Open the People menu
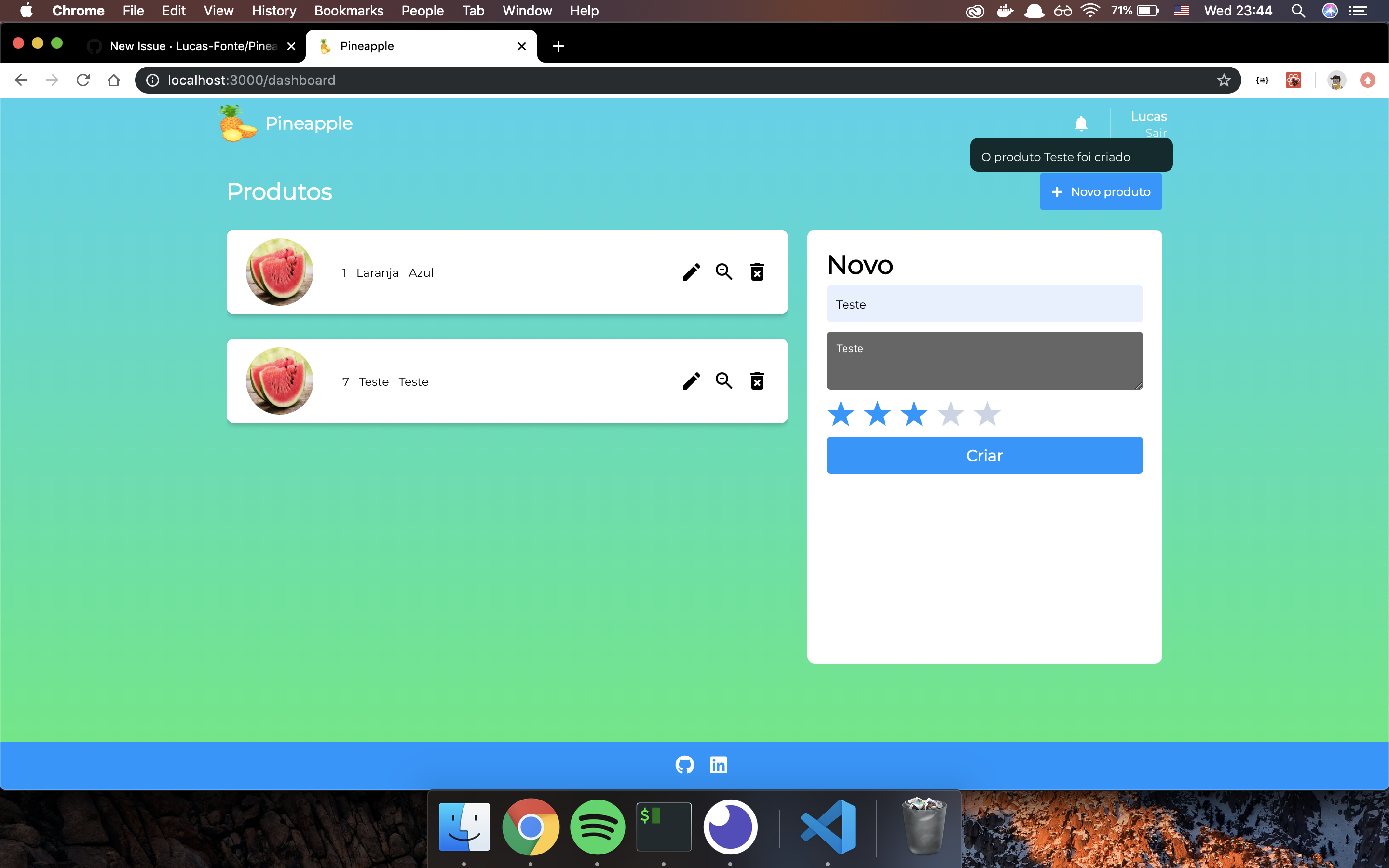 422,11
